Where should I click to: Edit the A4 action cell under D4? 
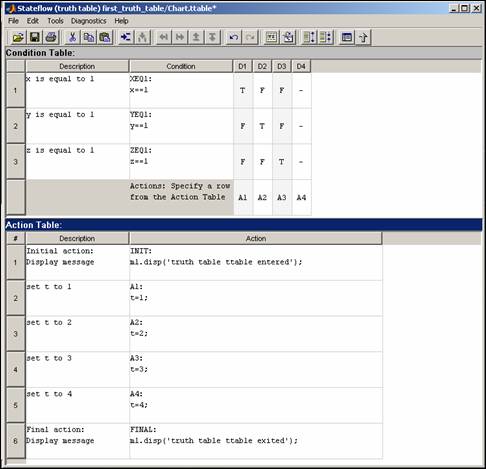click(x=301, y=197)
